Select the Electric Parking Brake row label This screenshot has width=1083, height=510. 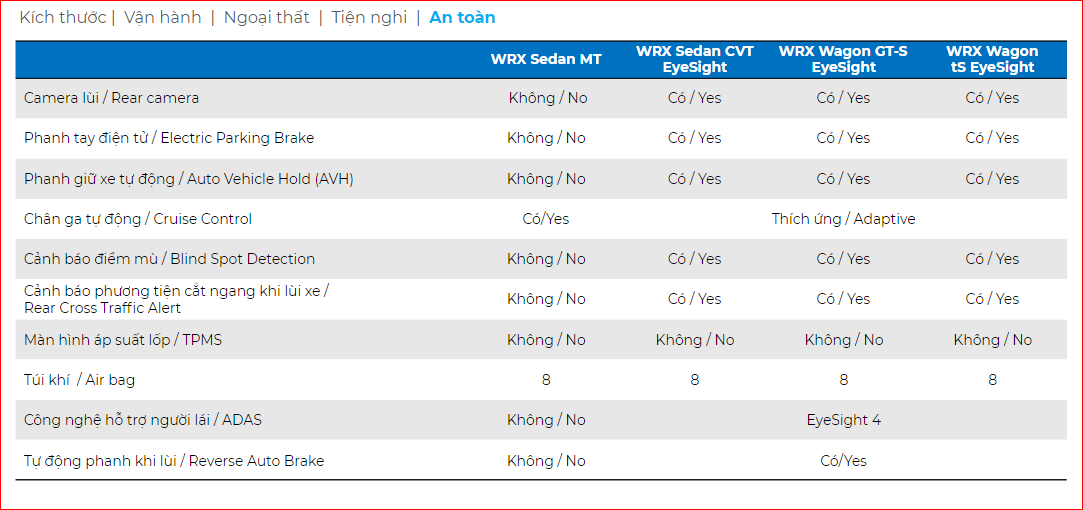tap(169, 138)
